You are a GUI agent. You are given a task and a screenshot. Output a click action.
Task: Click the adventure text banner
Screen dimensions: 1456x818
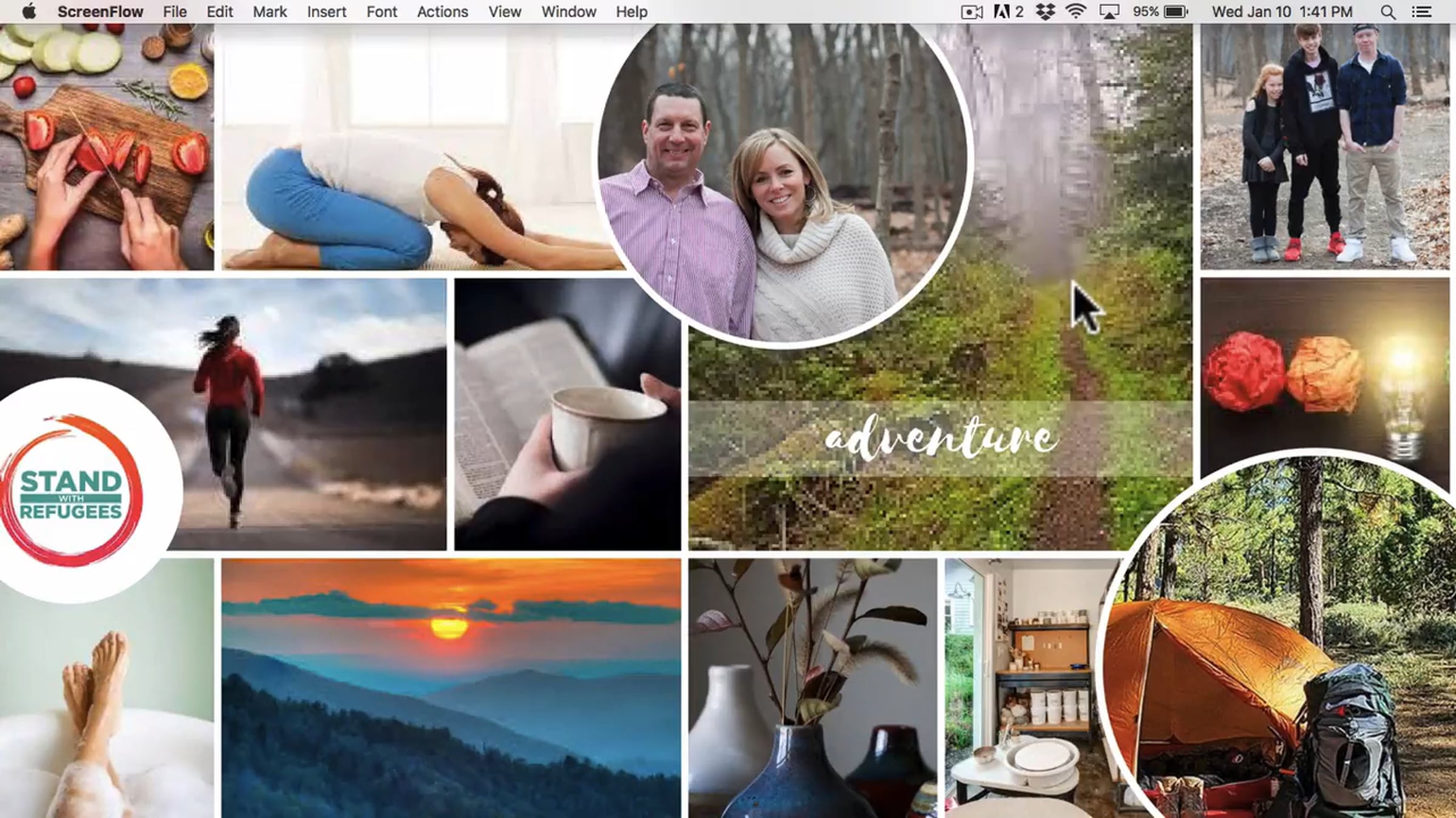940,438
